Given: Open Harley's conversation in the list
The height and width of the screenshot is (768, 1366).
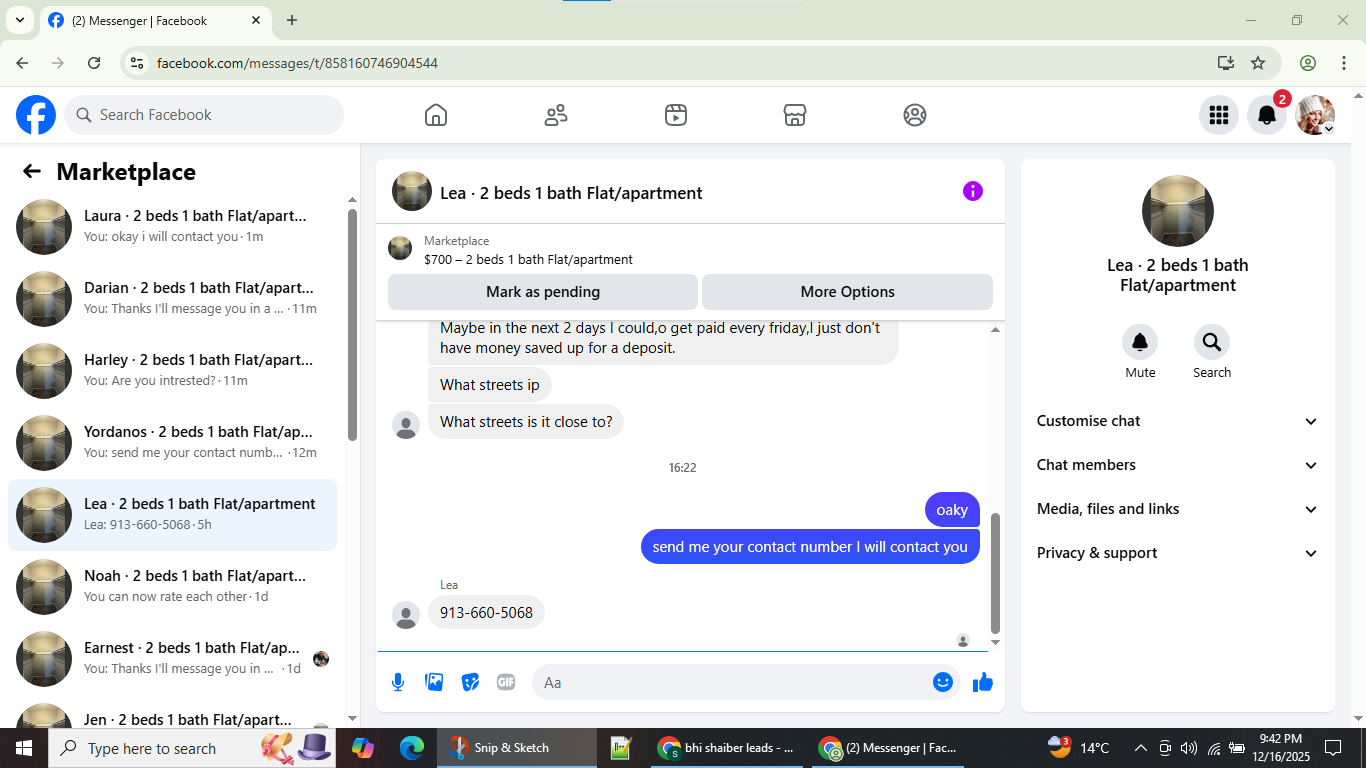Looking at the screenshot, I should click(x=173, y=371).
